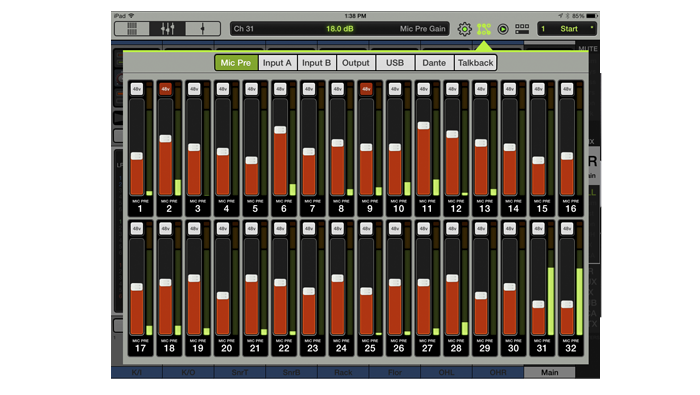Click the Ch 31 Mic Pre Gain display
Image resolution: width=700 pixels, height=395 pixels.
[x=340, y=29]
